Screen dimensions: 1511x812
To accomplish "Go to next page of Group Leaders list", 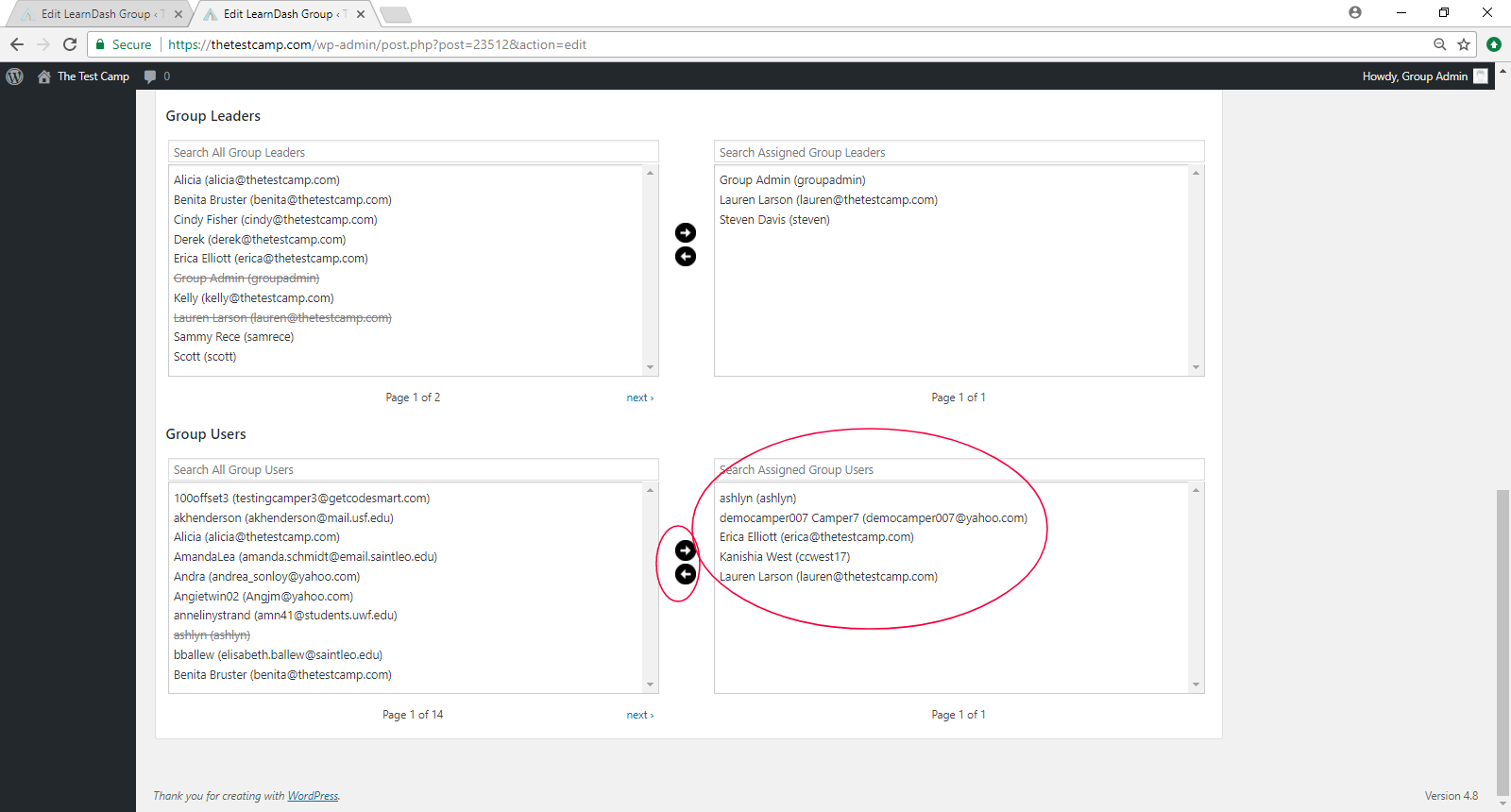I will pos(639,398).
